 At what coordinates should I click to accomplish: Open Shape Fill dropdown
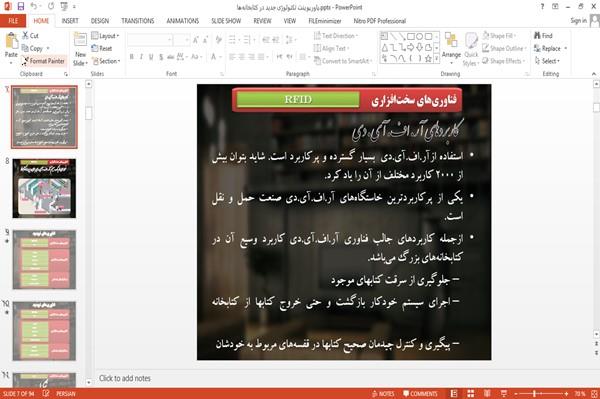pos(499,36)
